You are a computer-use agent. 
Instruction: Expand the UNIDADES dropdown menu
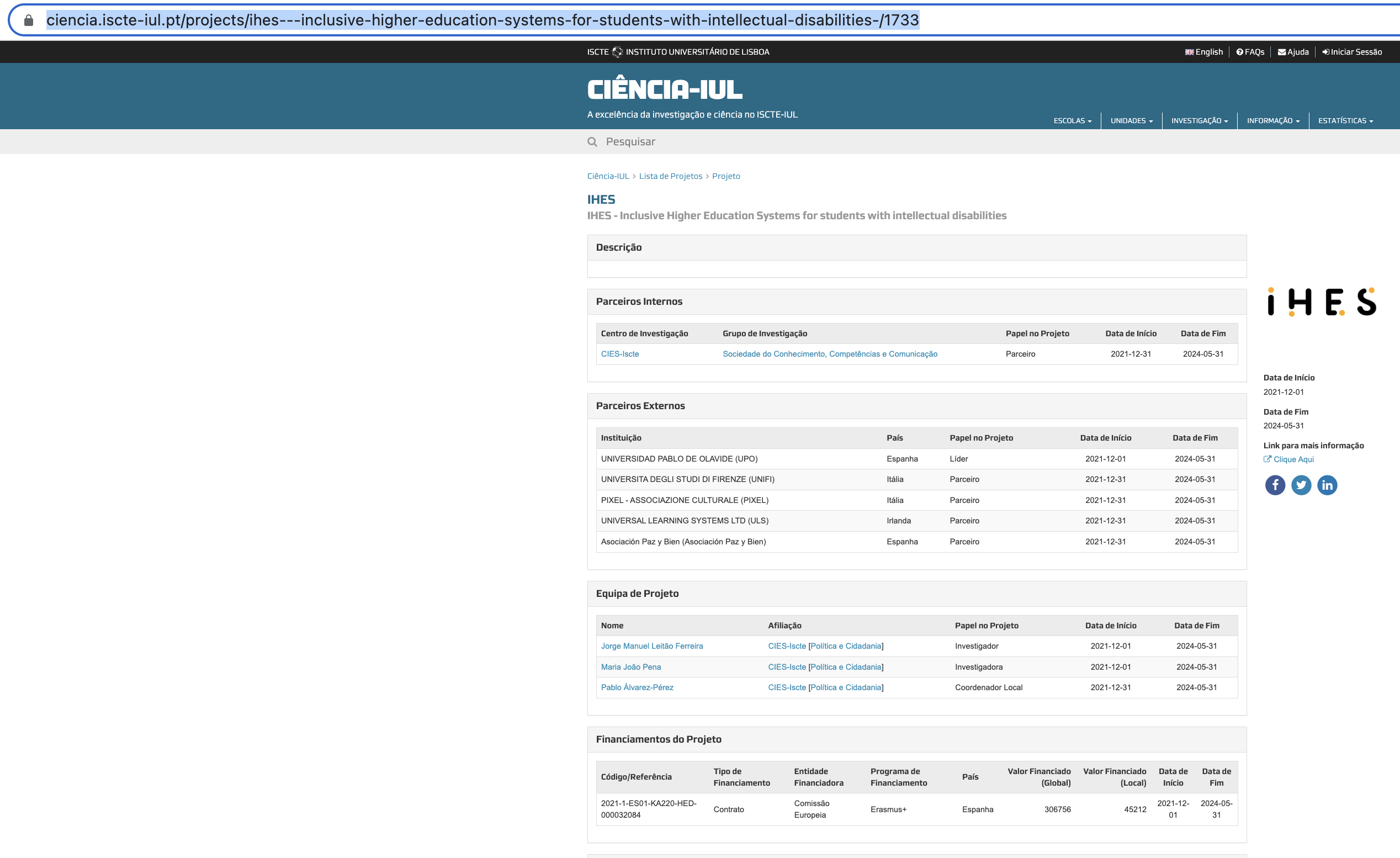tap(1132, 120)
